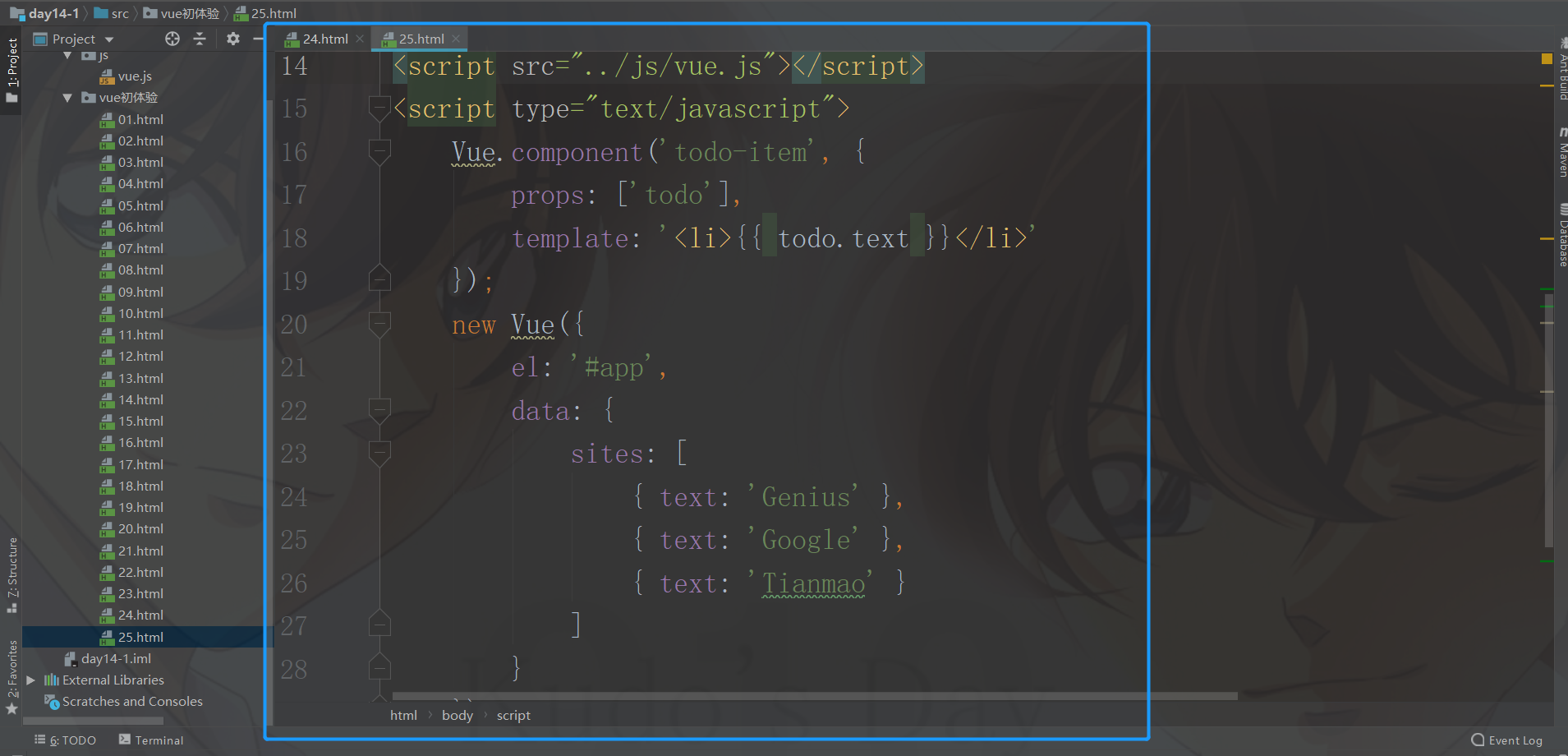1568x756 pixels.
Task: Open the Project view dropdown
Action: 108,39
